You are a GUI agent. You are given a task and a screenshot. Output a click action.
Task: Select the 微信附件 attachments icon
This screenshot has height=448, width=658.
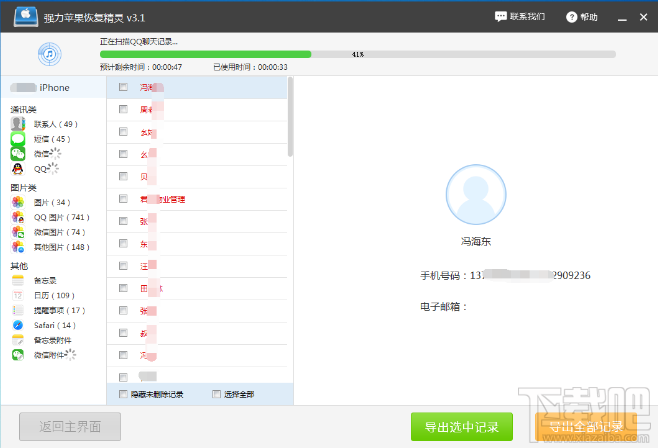point(18,355)
